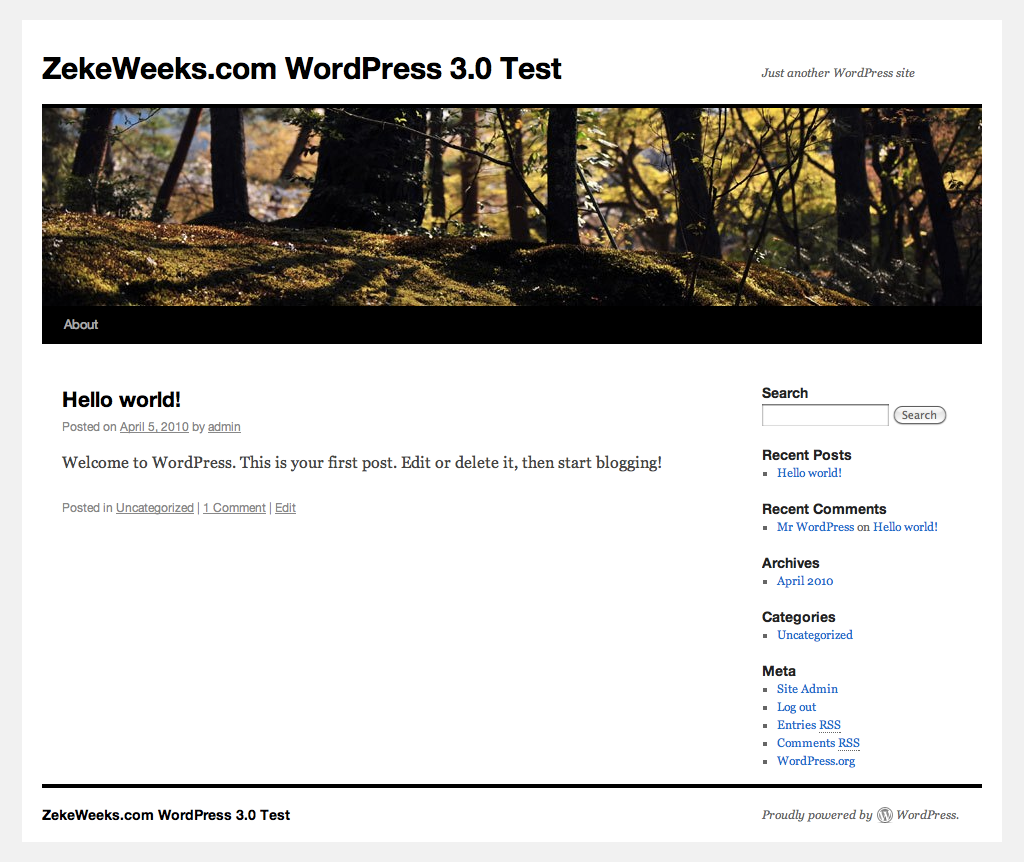The width and height of the screenshot is (1024, 862).
Task: Click the WordPress logo icon in footer
Action: [x=885, y=815]
